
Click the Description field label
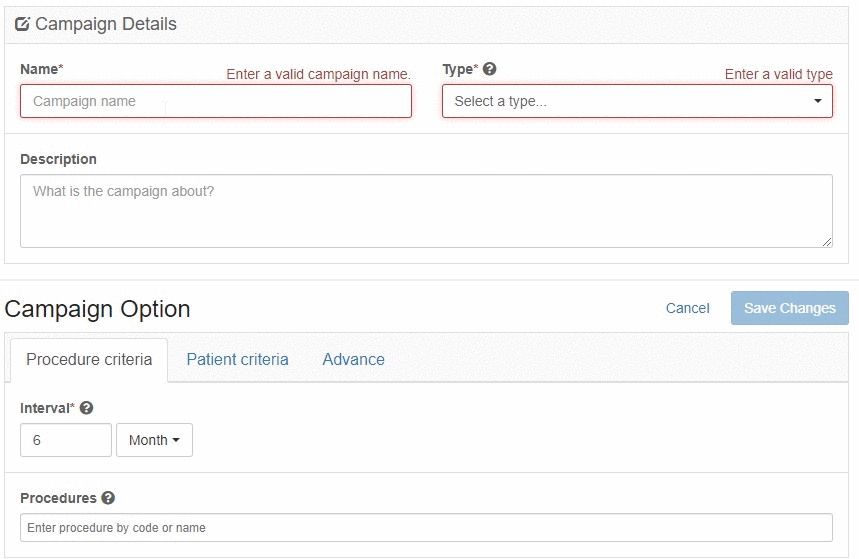(59, 159)
